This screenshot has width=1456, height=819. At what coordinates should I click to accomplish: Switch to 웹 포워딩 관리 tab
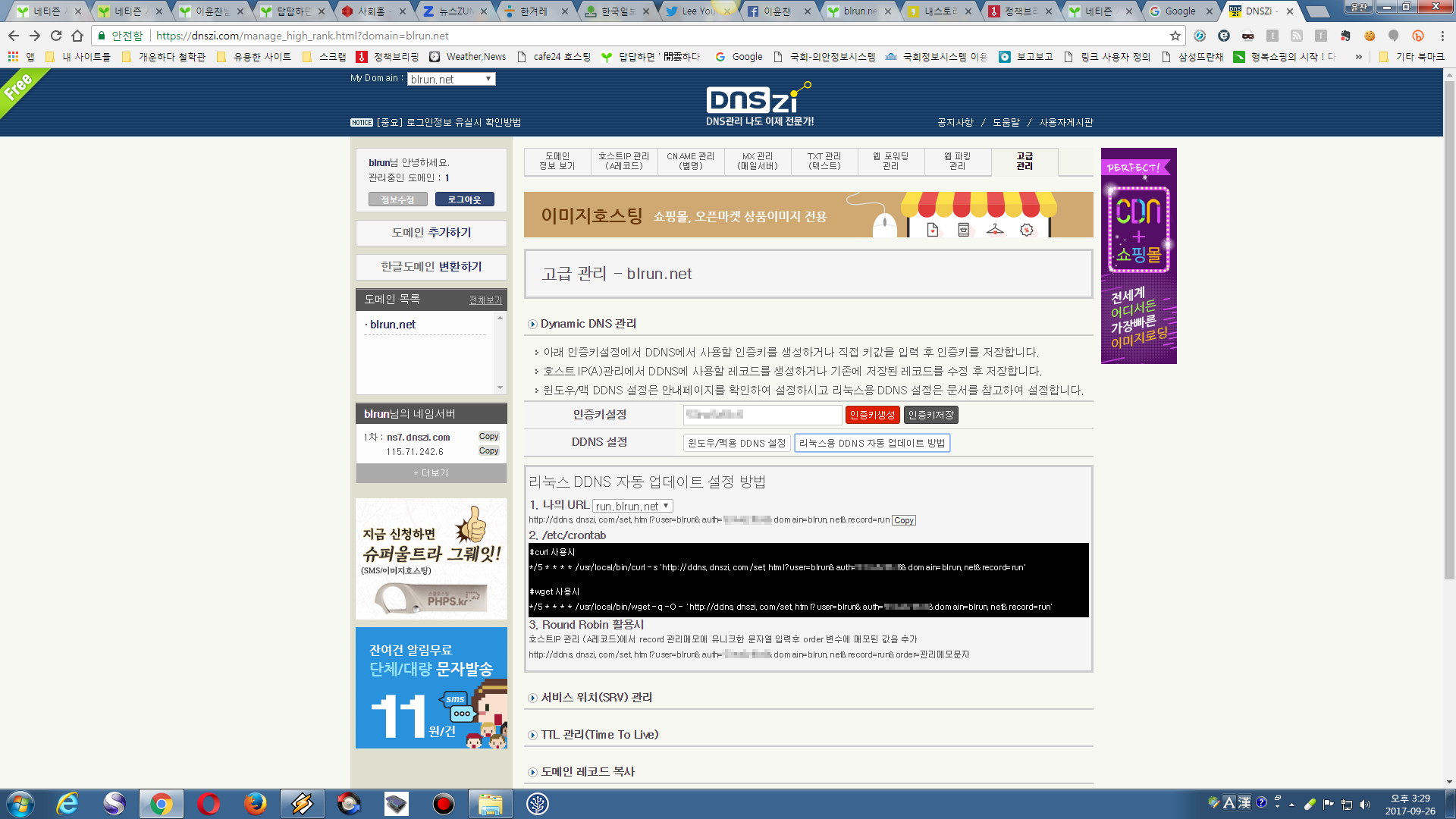(x=891, y=162)
